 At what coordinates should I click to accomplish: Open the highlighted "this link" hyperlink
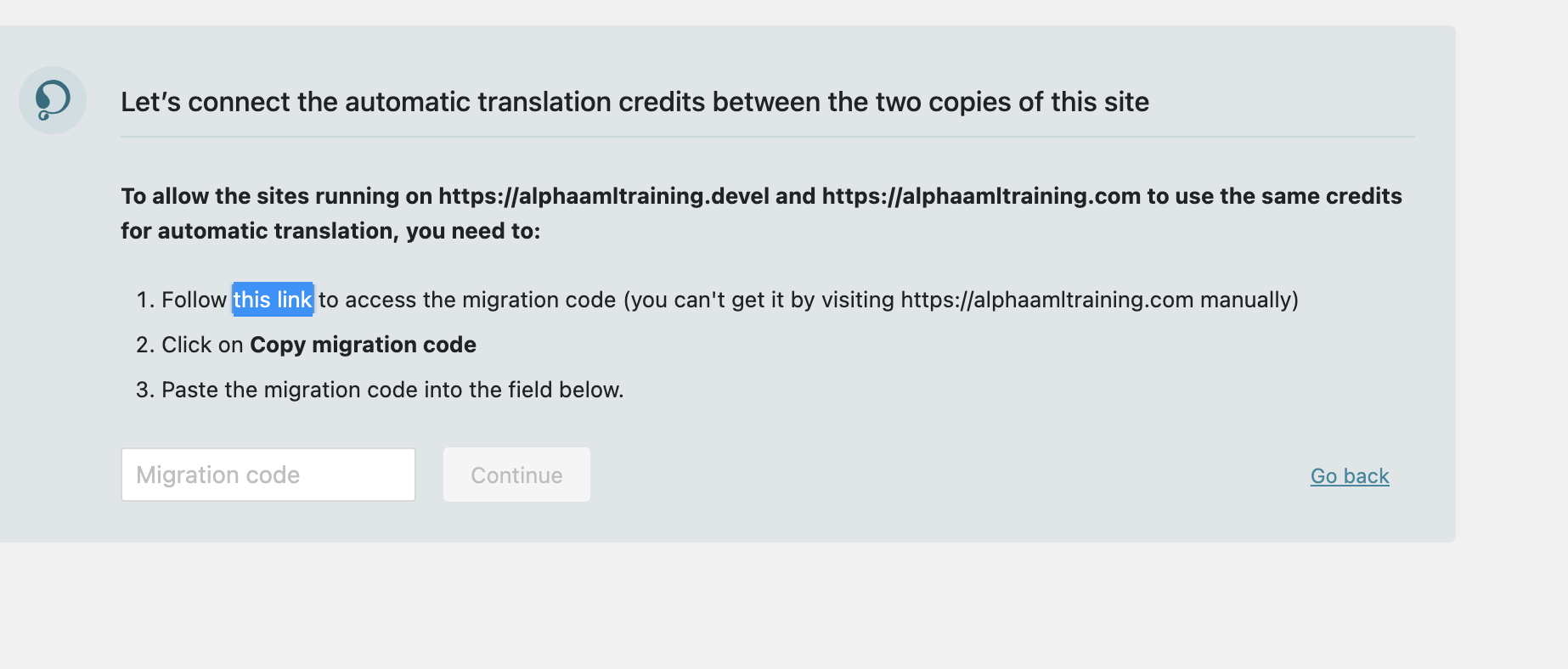[x=273, y=300]
